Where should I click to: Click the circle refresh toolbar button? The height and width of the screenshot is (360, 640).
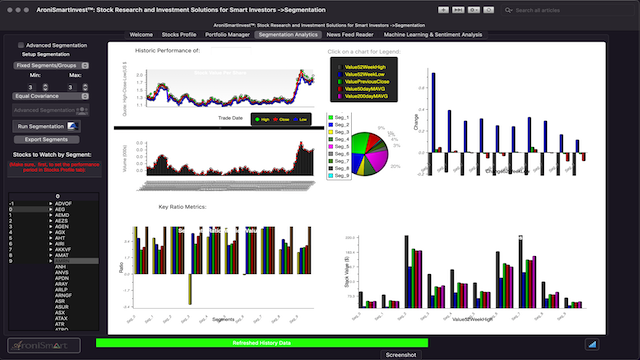click(x=489, y=10)
